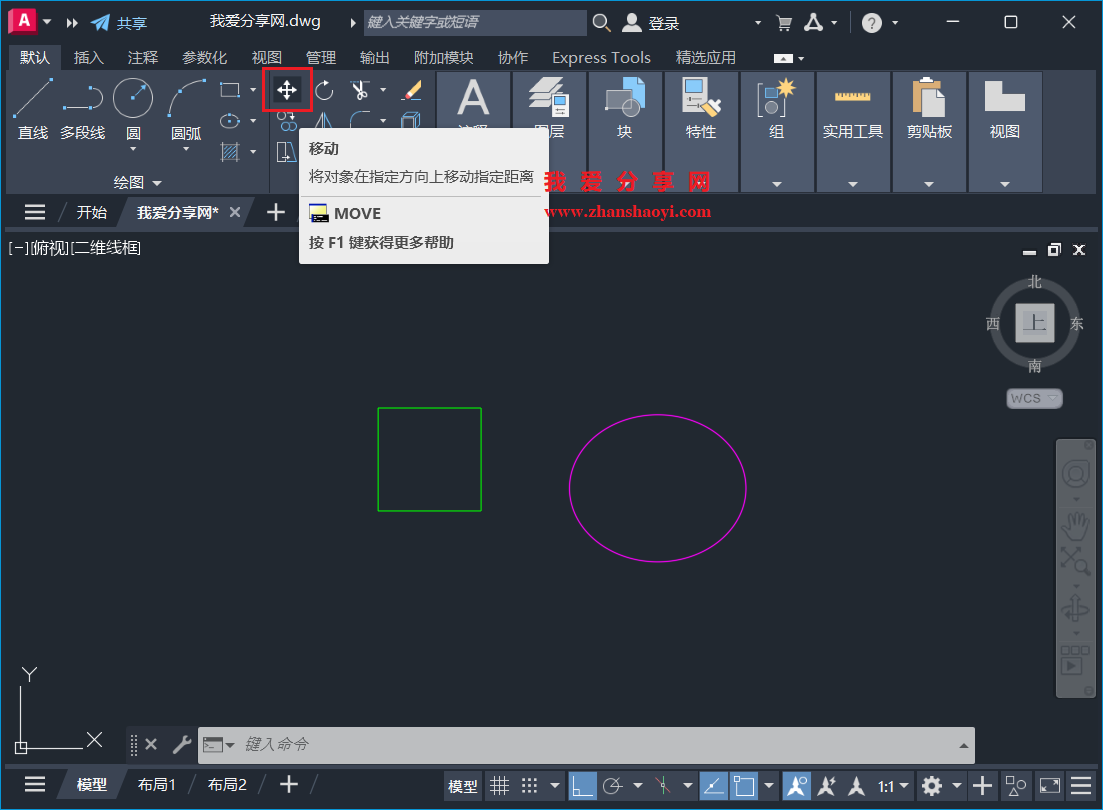
Task: Select the Pan hand tool in navigation bar
Action: pyautogui.click(x=1075, y=526)
